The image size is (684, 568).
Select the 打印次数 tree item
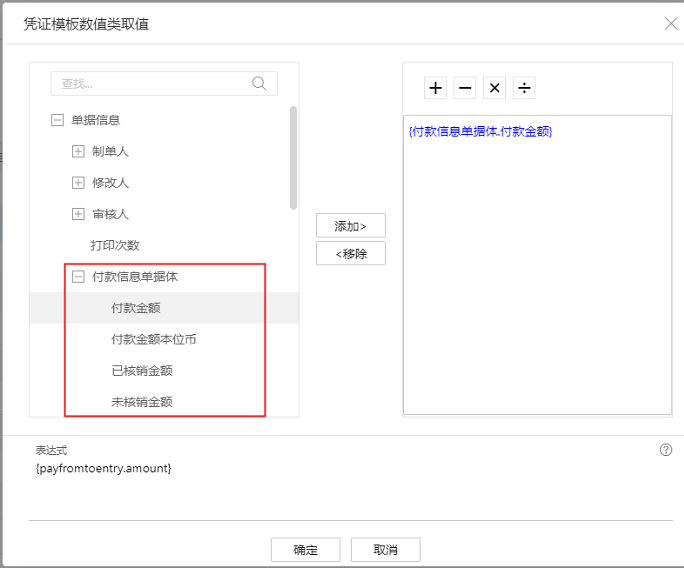click(115, 245)
